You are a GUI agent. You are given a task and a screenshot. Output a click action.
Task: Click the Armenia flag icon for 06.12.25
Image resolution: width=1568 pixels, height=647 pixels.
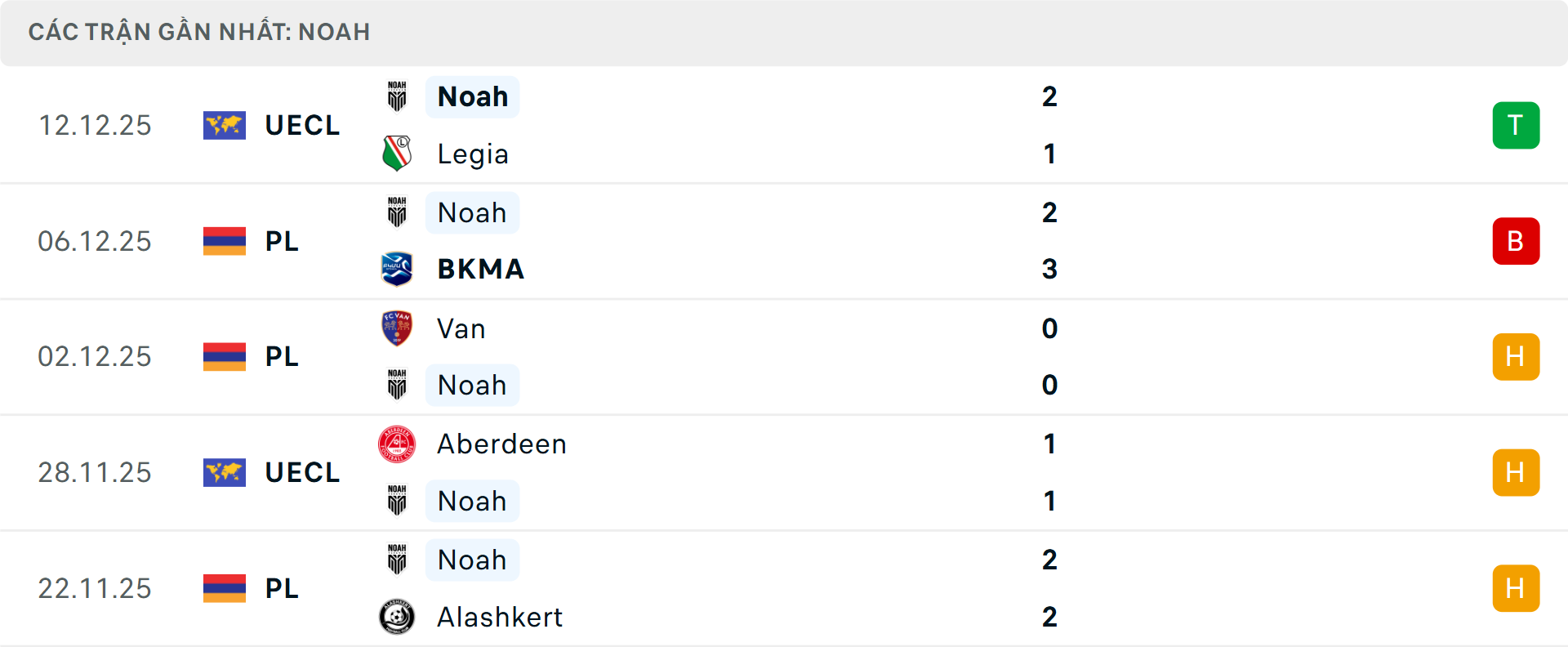(x=225, y=241)
